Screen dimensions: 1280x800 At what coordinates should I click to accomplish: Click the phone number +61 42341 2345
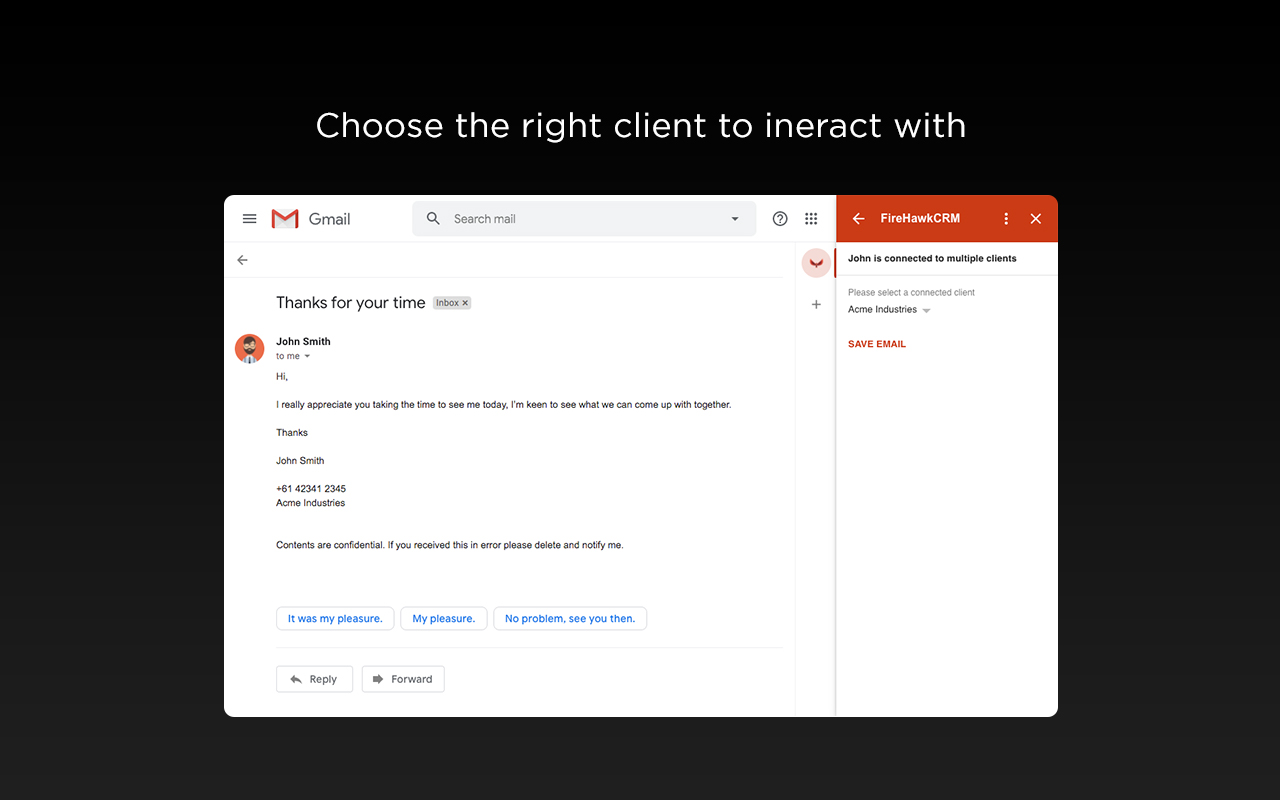311,489
